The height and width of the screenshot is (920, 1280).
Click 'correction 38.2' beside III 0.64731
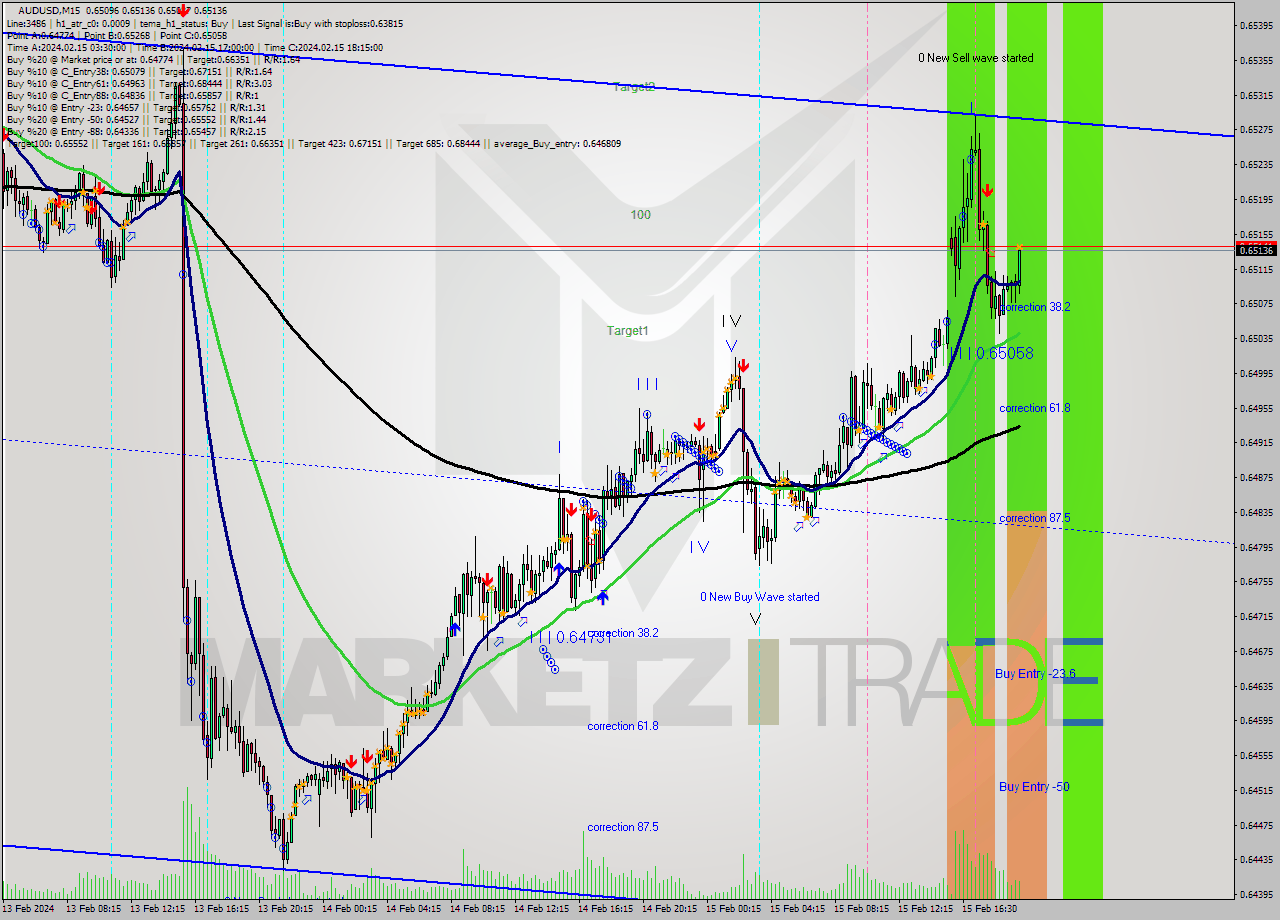(x=623, y=633)
